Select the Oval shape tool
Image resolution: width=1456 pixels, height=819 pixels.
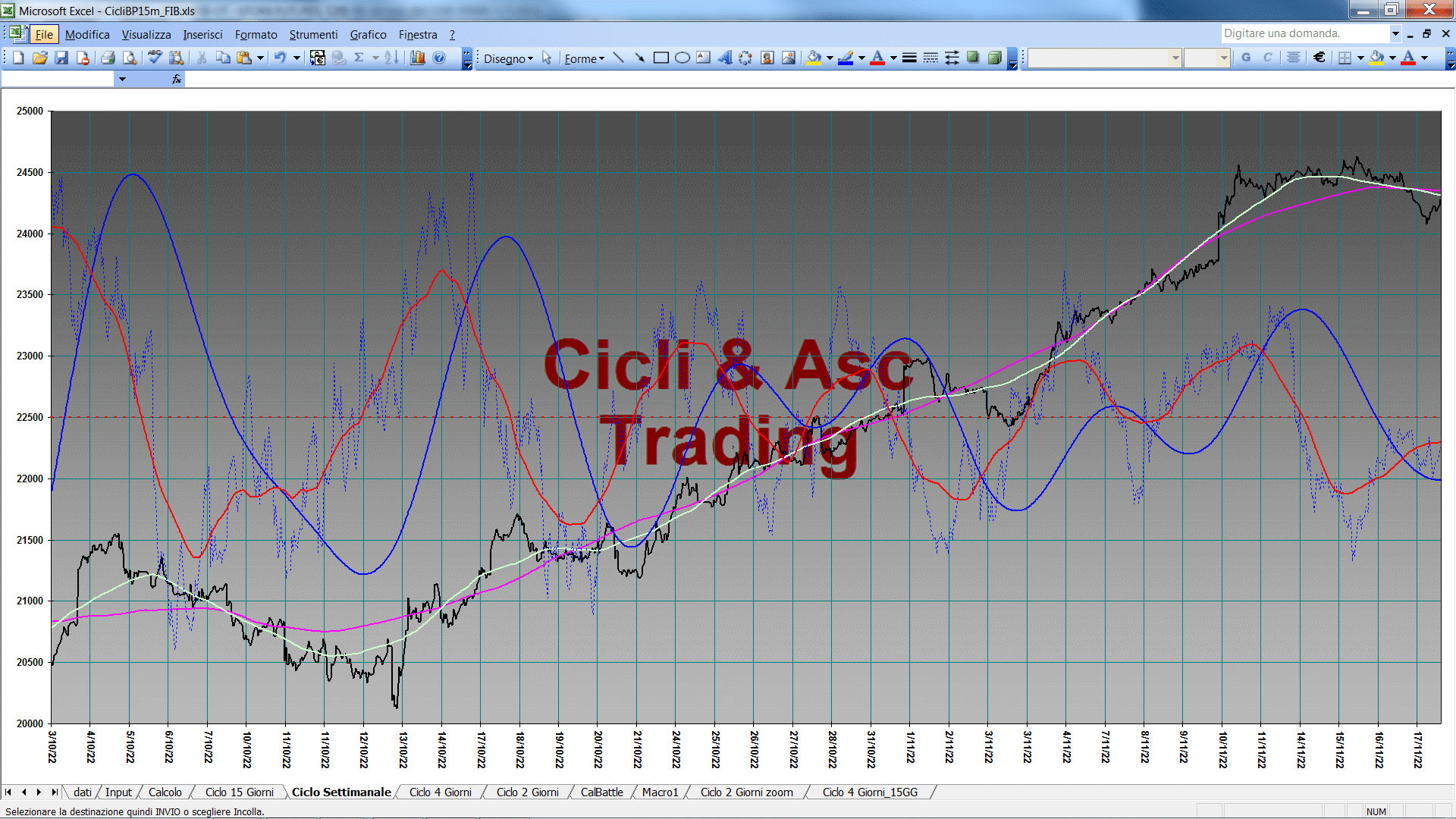point(682,58)
